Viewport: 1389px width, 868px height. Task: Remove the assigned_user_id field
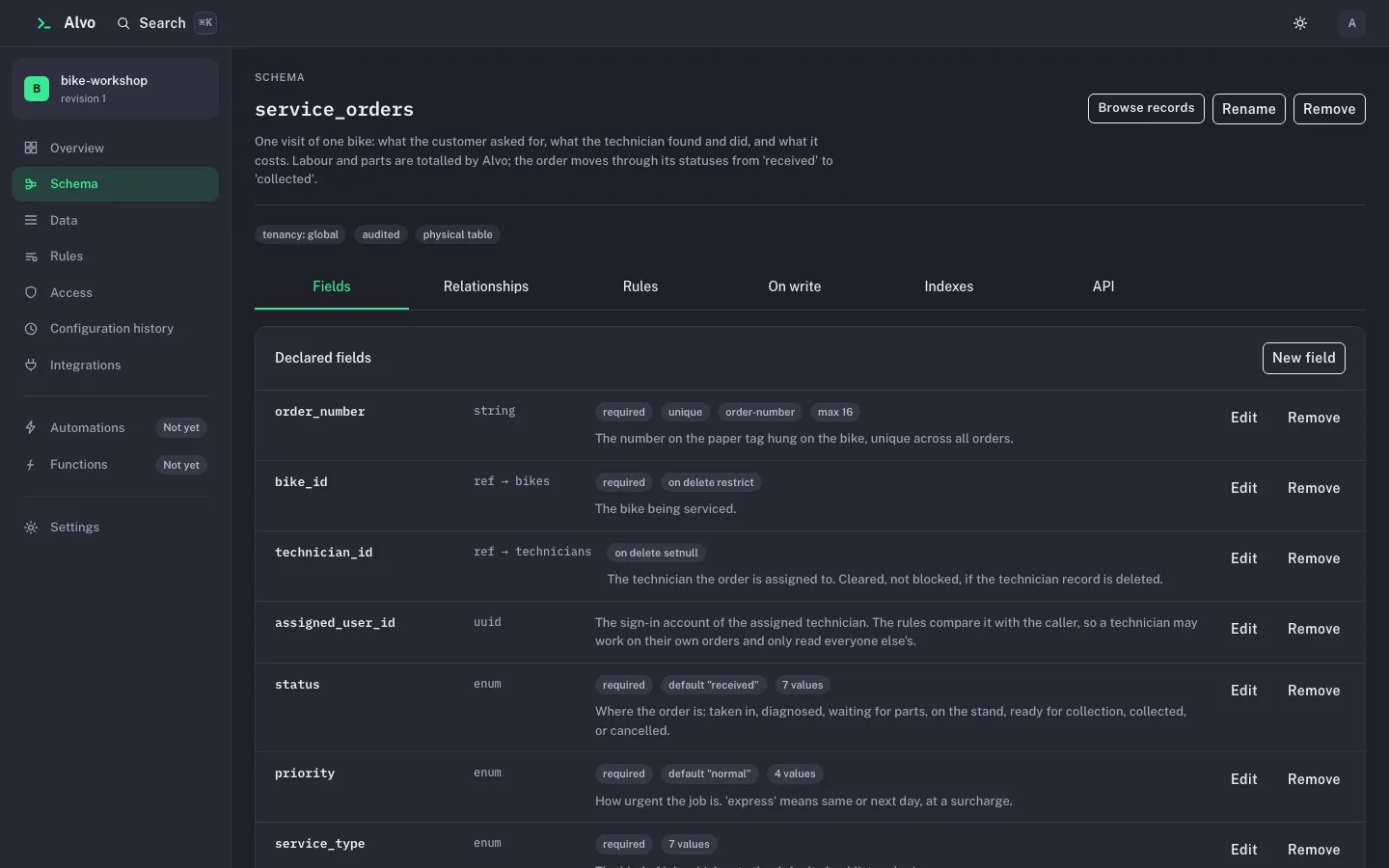click(1314, 629)
